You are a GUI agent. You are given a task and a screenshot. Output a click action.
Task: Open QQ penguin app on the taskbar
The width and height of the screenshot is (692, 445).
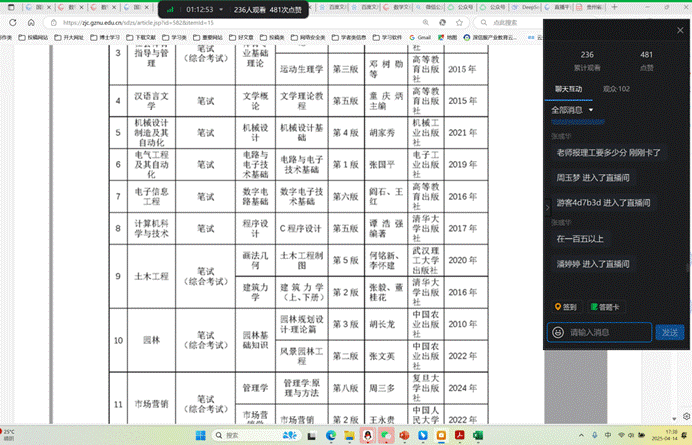click(x=367, y=436)
